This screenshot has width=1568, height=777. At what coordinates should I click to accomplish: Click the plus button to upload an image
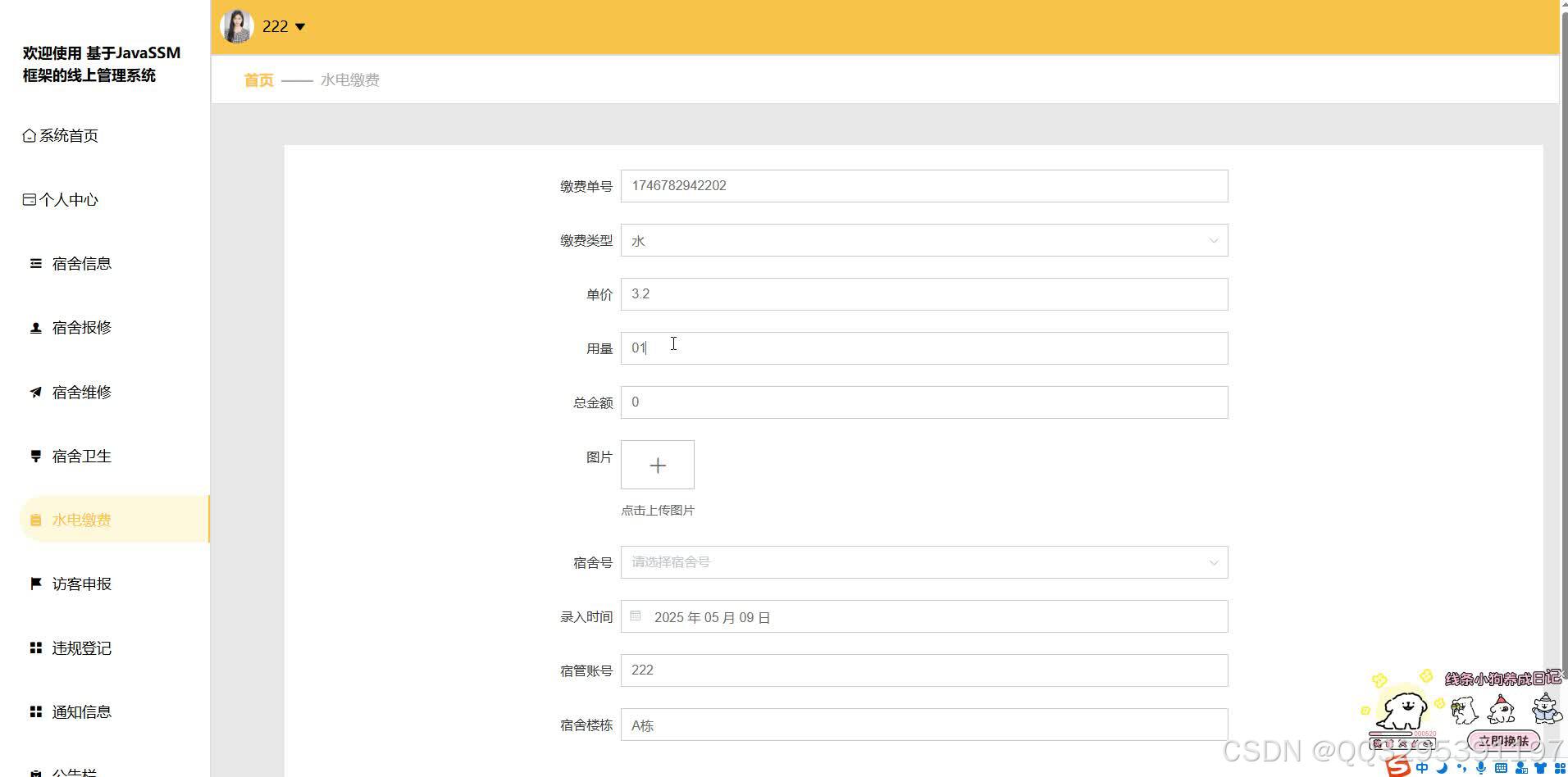point(657,465)
